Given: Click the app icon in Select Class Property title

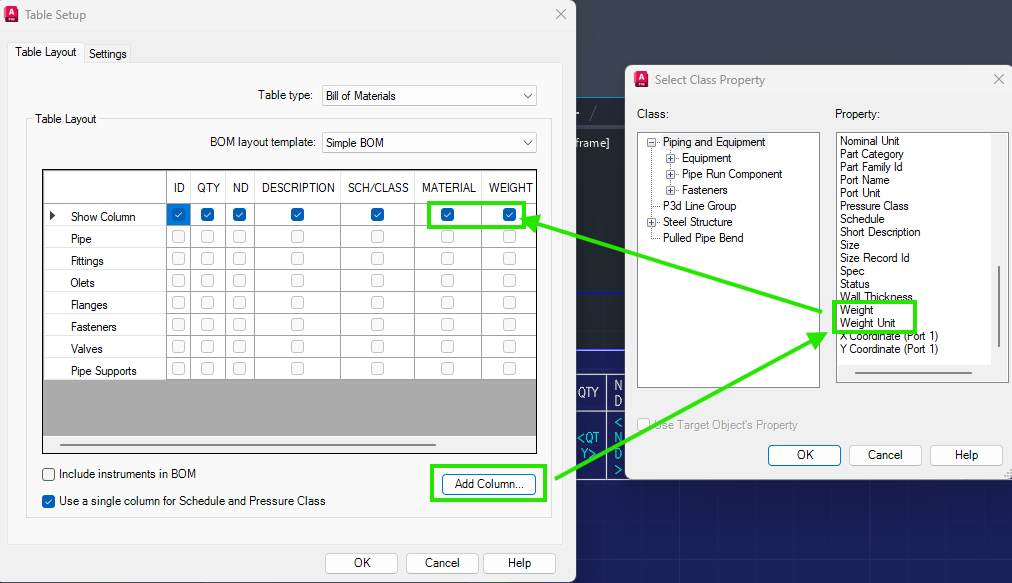Looking at the screenshot, I should pyautogui.click(x=641, y=79).
